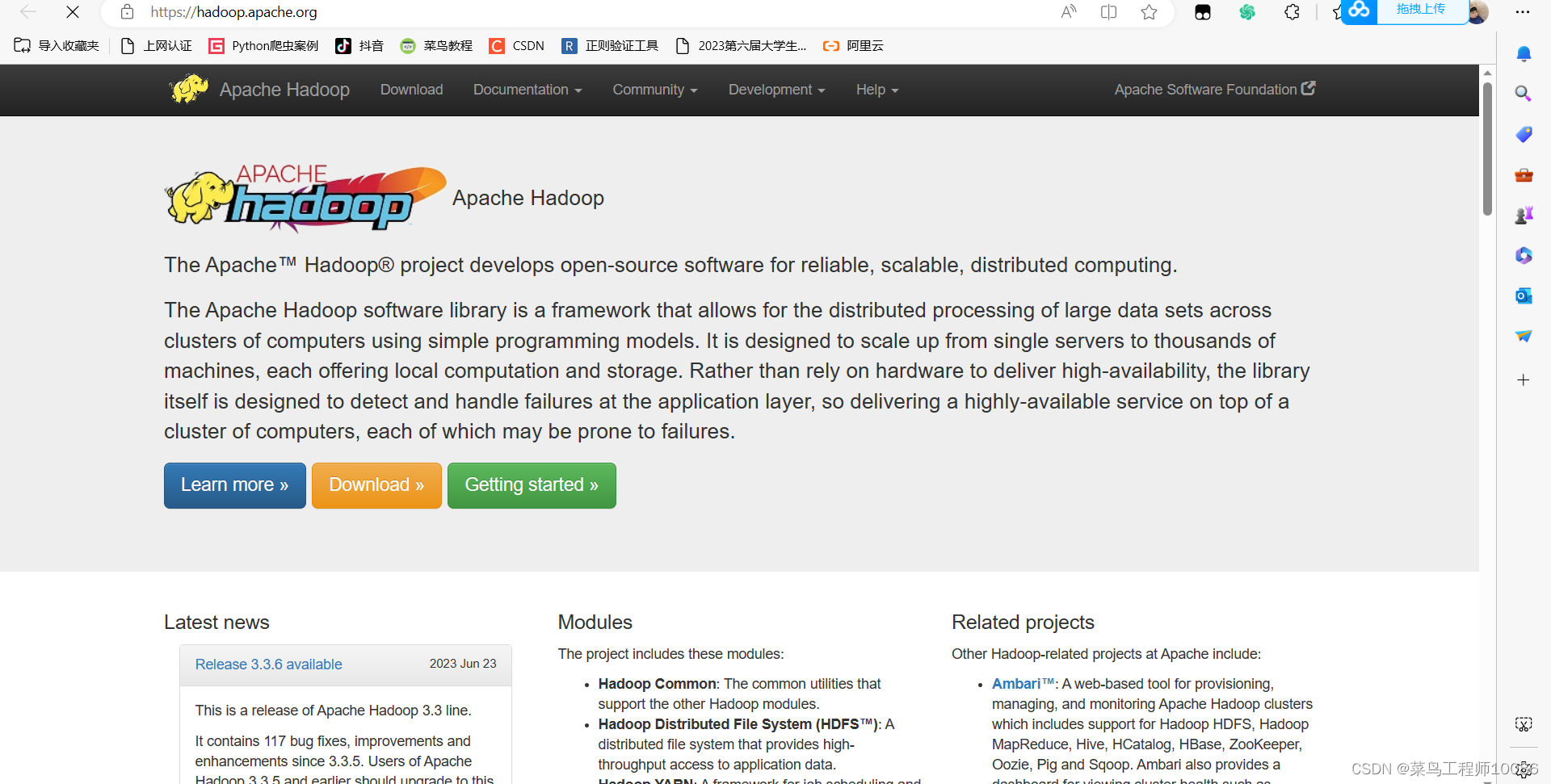Viewport: 1551px width, 784px height.
Task: Open Python爬虫案例 bookmark
Action: pyautogui.click(x=263, y=46)
